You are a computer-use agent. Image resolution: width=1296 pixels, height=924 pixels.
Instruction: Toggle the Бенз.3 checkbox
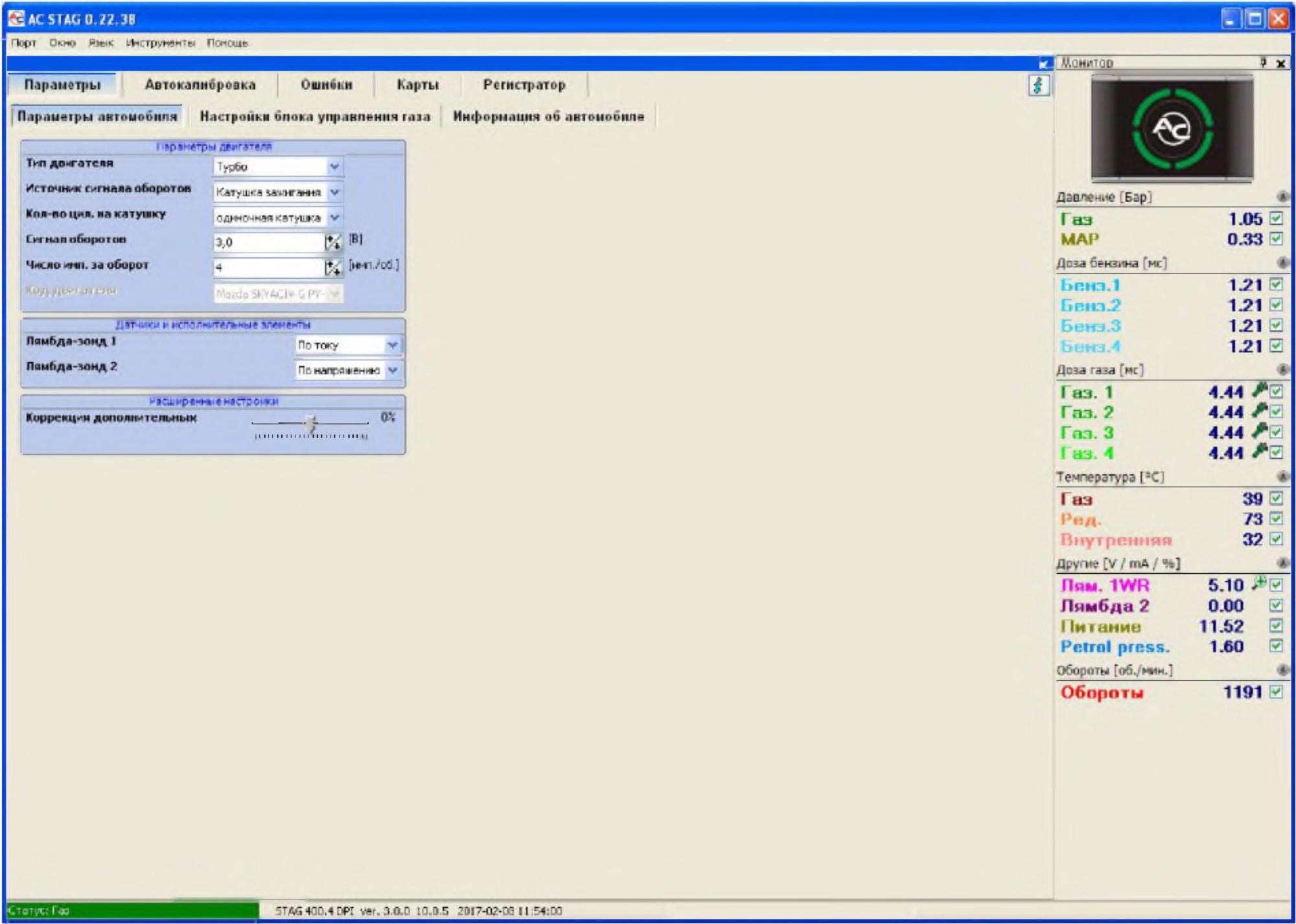pos(1277,325)
